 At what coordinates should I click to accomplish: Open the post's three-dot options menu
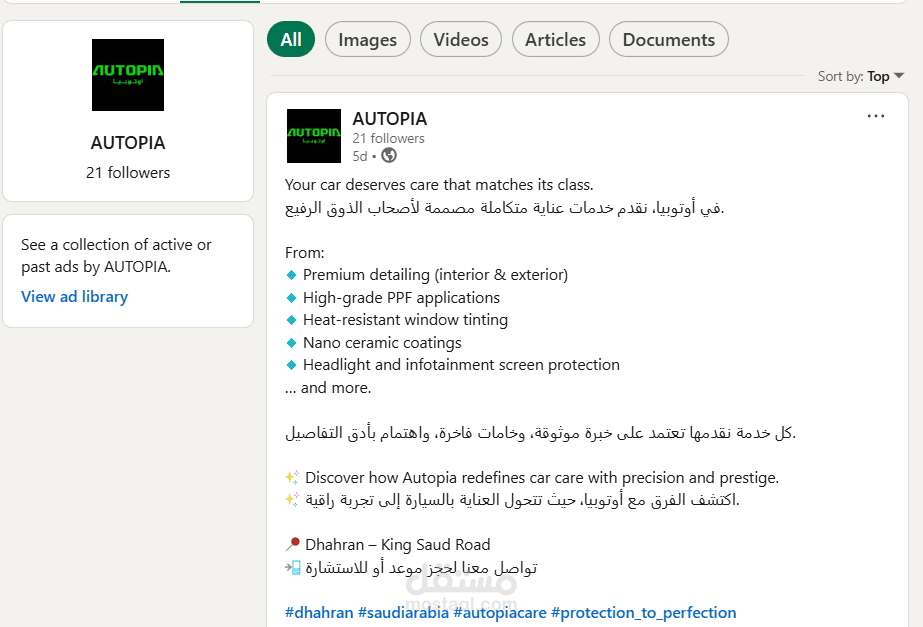click(875, 116)
